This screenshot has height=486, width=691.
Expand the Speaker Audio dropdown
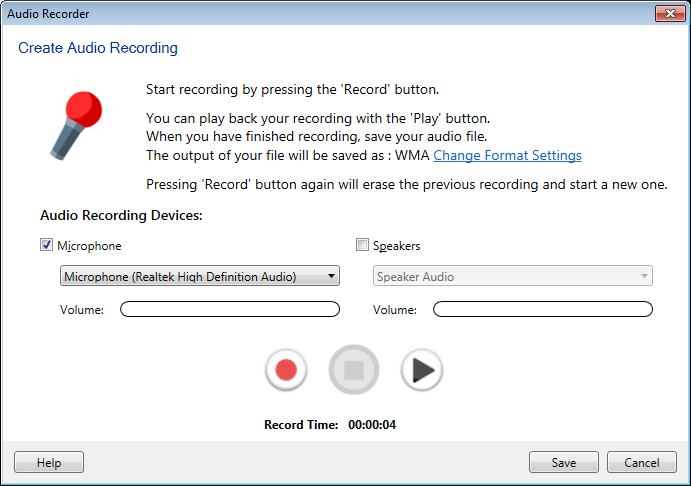tap(513, 277)
